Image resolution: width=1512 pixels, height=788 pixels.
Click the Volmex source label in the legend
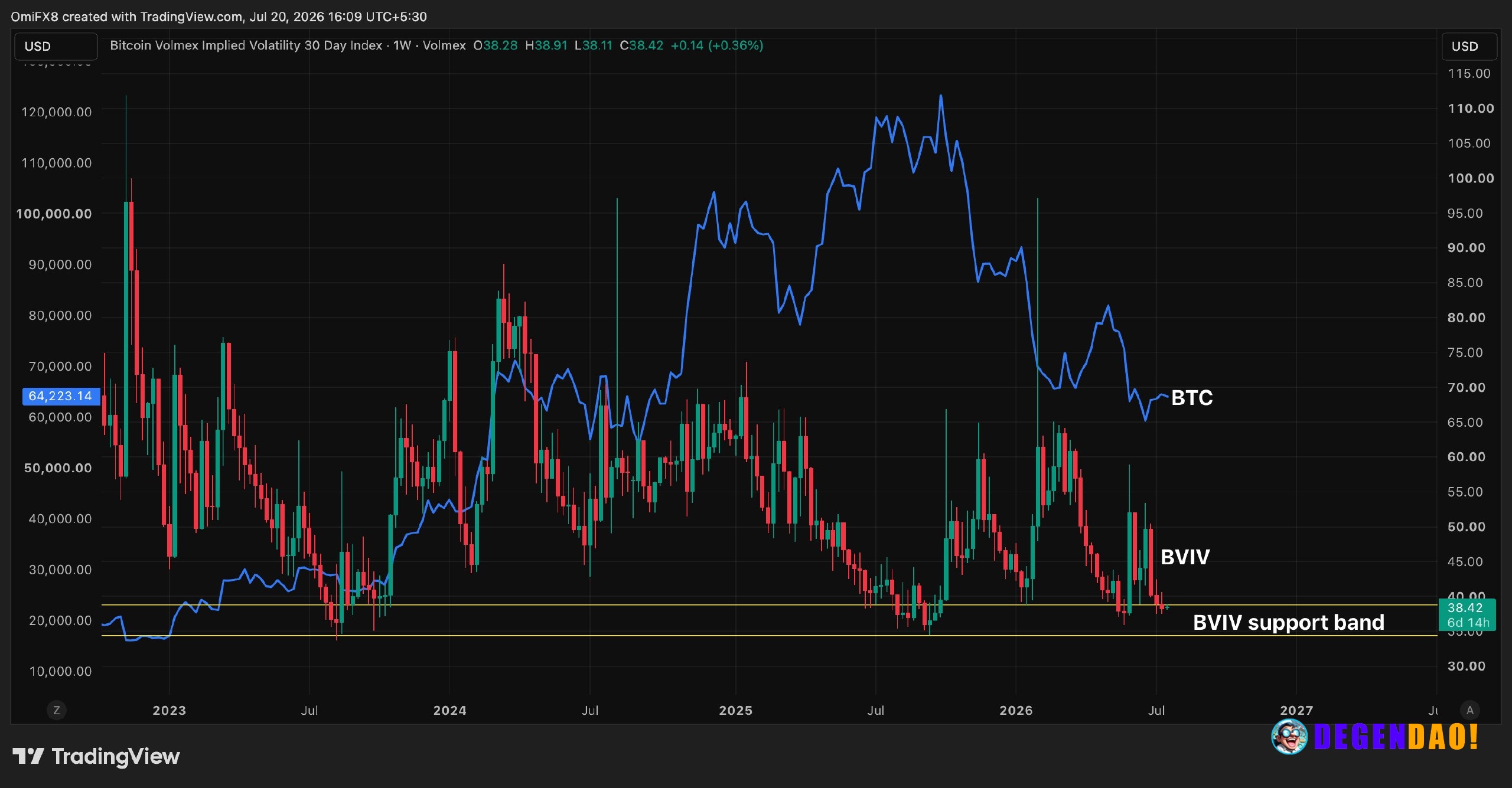point(444,45)
